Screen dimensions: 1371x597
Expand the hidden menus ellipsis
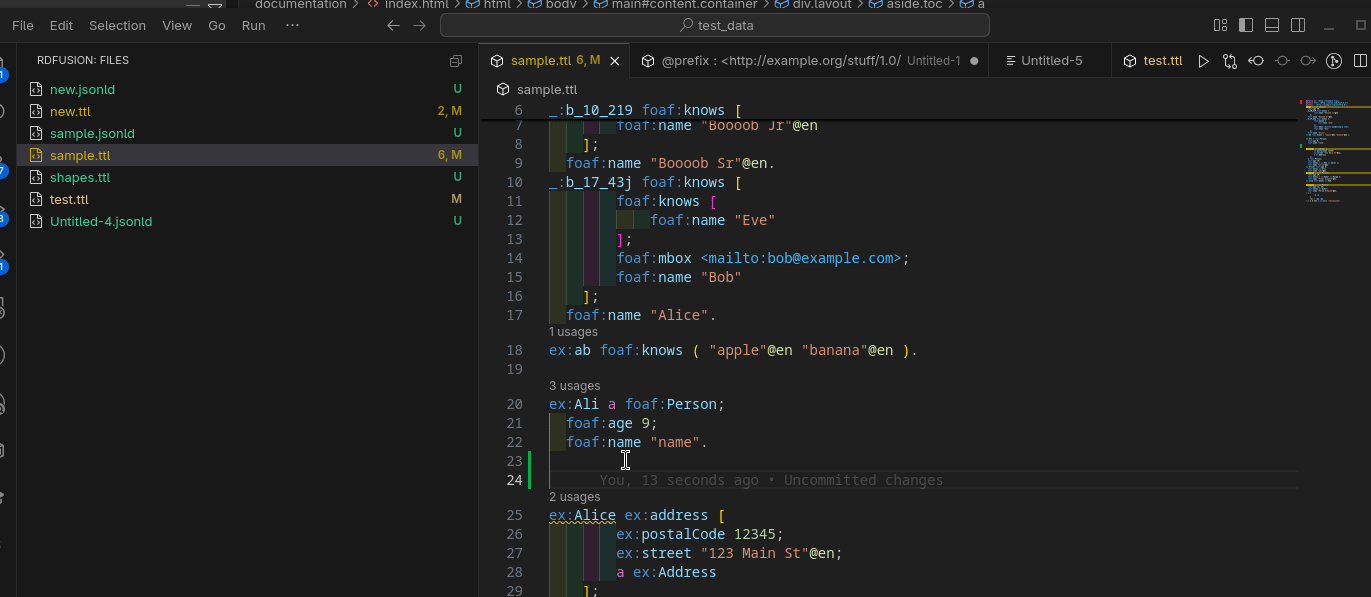pos(291,25)
